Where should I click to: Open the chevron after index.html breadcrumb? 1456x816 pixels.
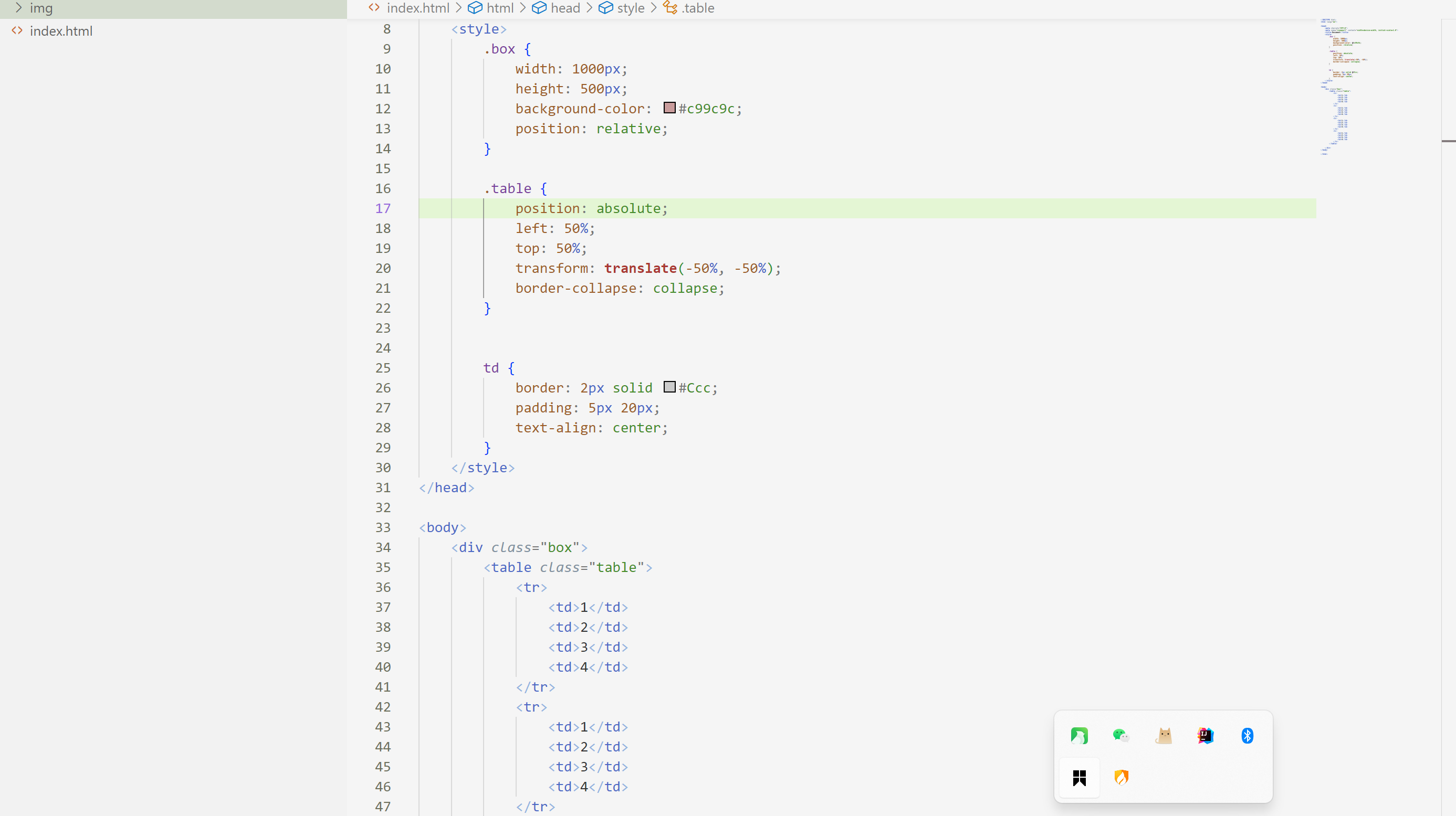[x=458, y=8]
